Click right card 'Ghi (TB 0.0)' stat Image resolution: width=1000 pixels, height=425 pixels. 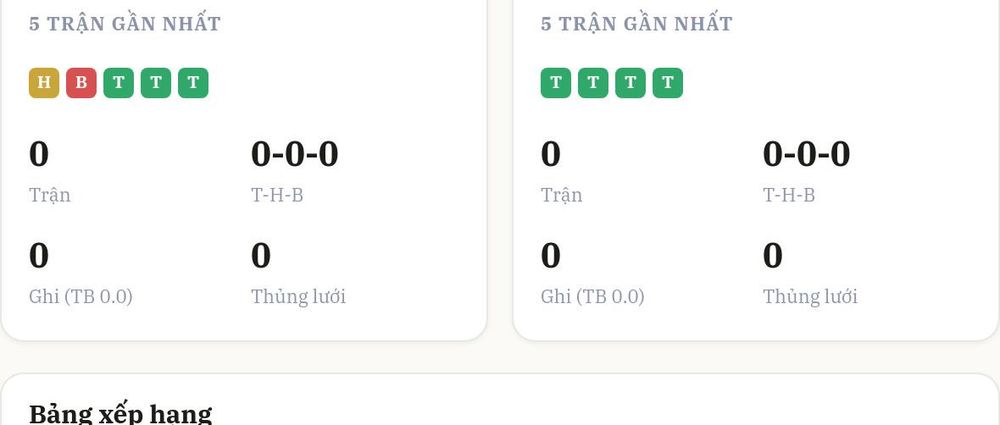[592, 274]
